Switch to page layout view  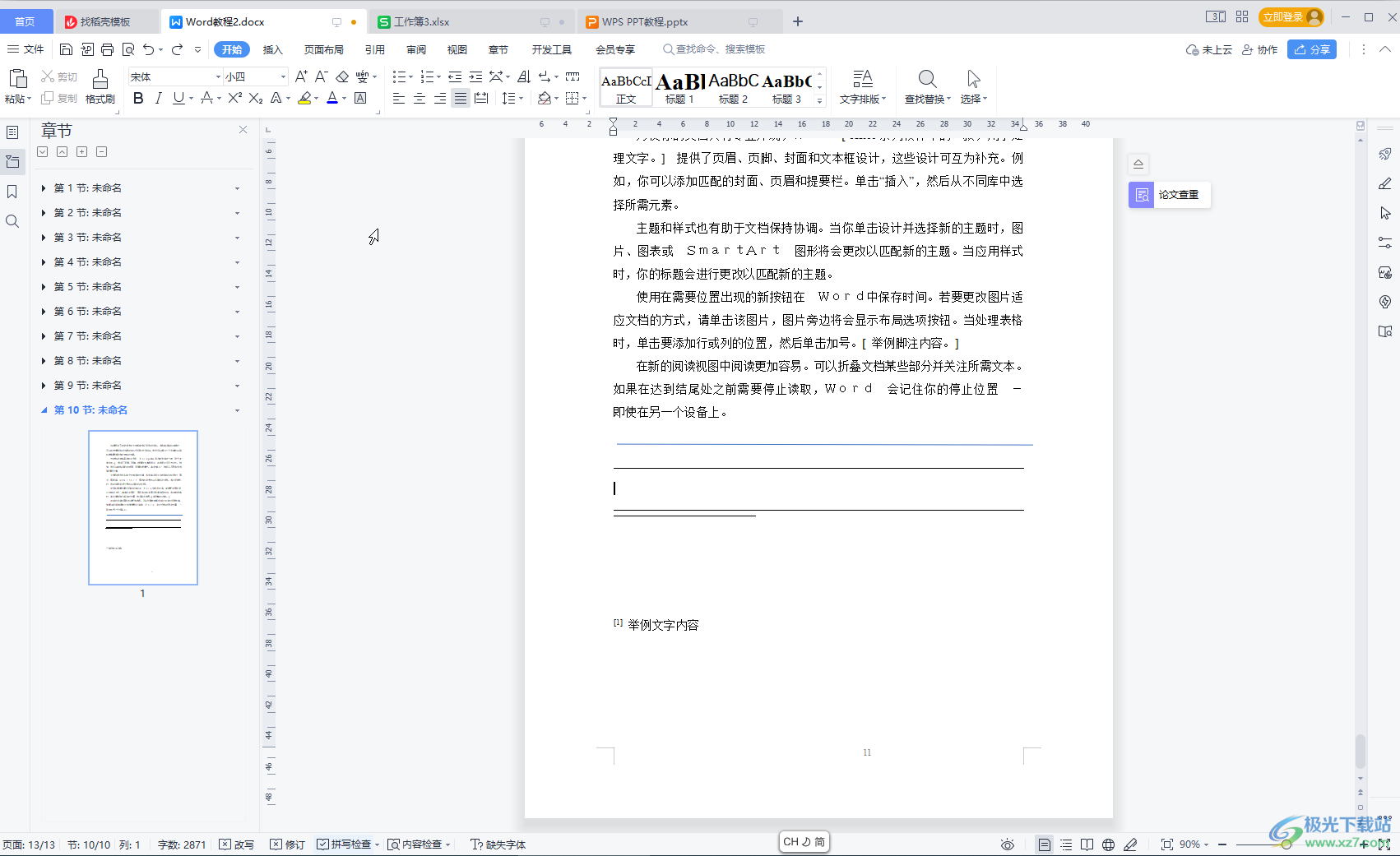pos(1045,844)
